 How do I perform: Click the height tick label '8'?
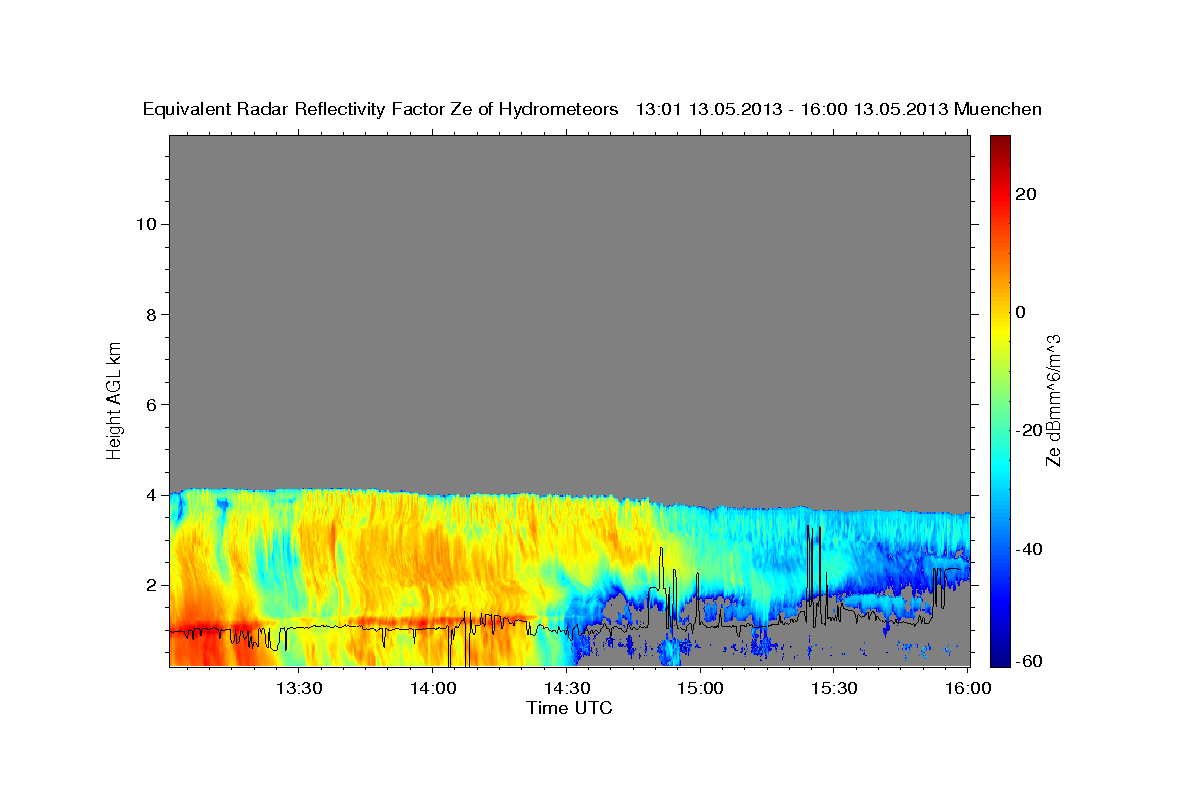coord(149,314)
